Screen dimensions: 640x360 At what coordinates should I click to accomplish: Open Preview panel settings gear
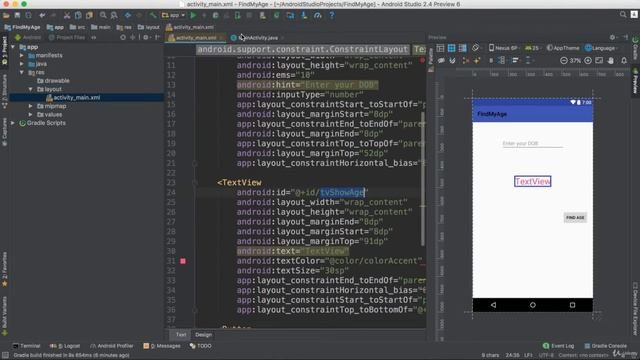612,37
